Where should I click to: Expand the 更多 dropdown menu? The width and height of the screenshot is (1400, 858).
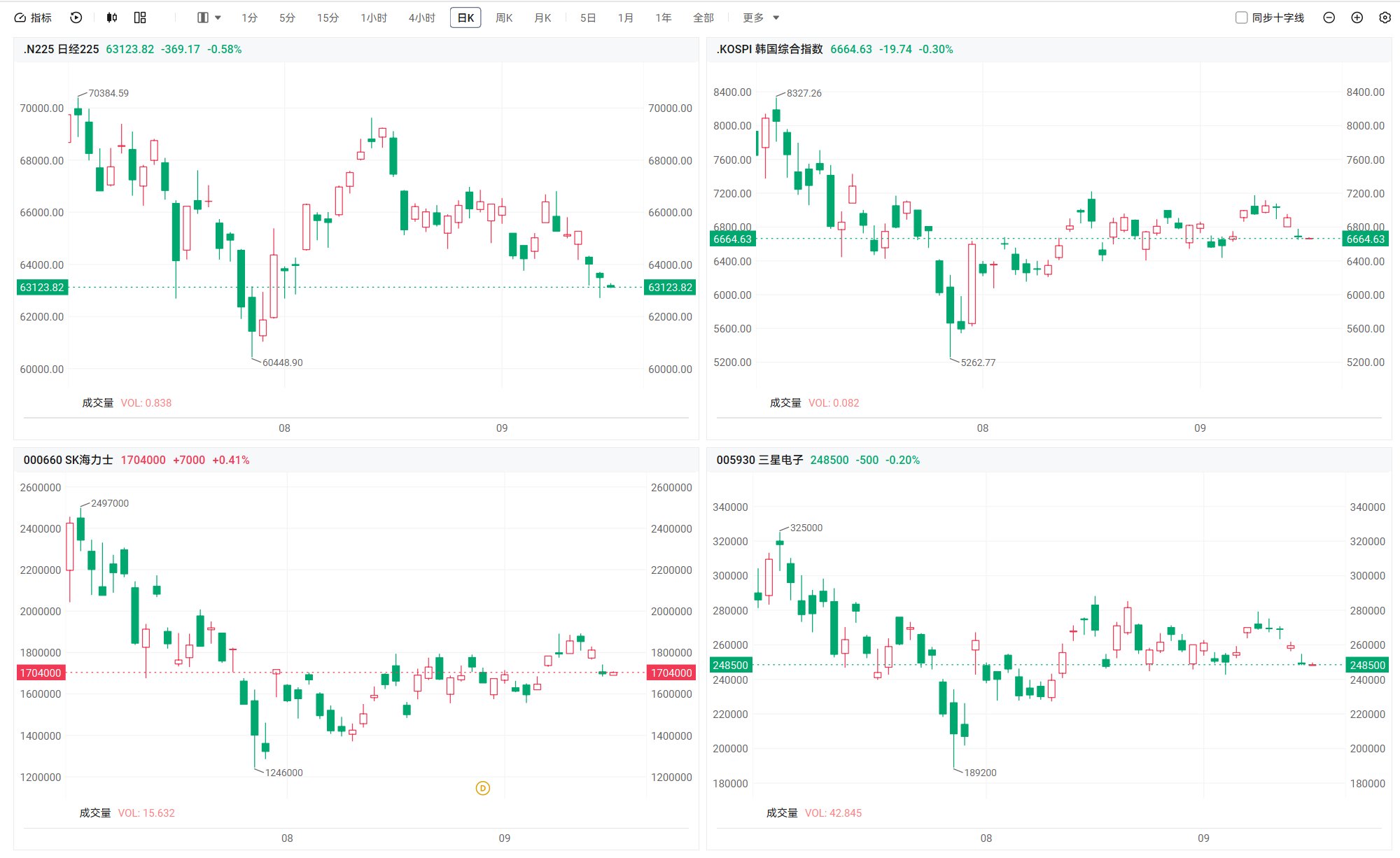click(761, 17)
